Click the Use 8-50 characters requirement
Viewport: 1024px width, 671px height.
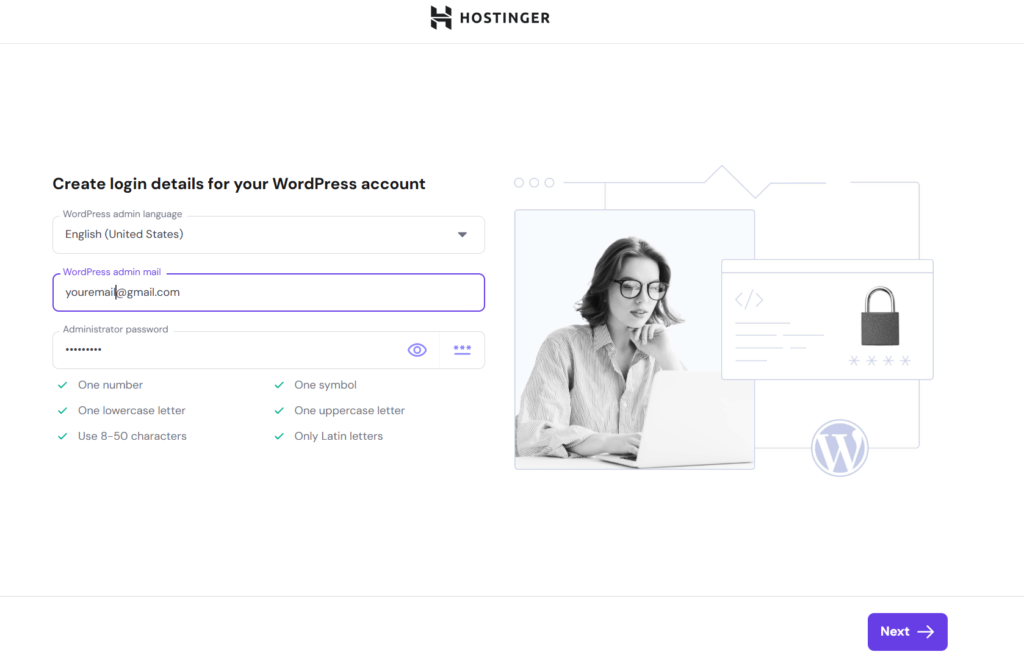point(132,436)
